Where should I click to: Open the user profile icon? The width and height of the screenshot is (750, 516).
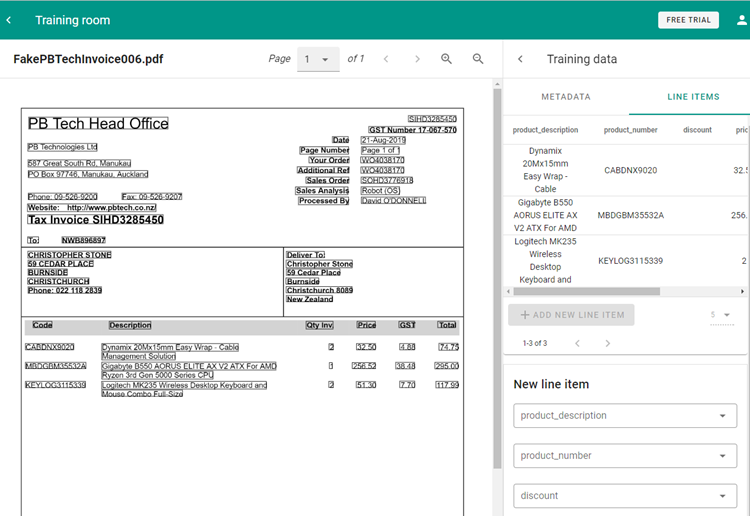click(740, 20)
